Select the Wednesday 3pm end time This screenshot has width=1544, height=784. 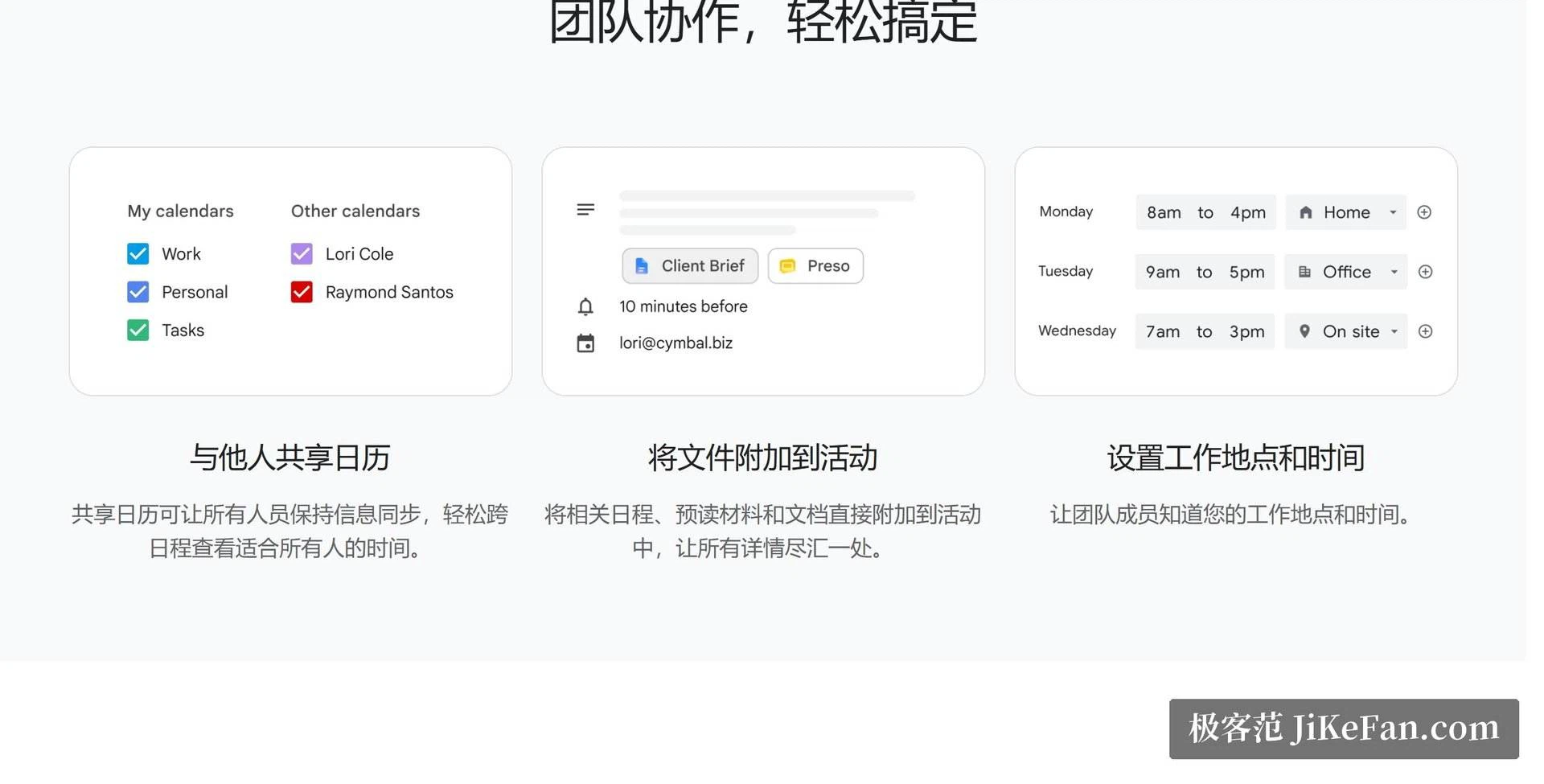coord(1247,332)
